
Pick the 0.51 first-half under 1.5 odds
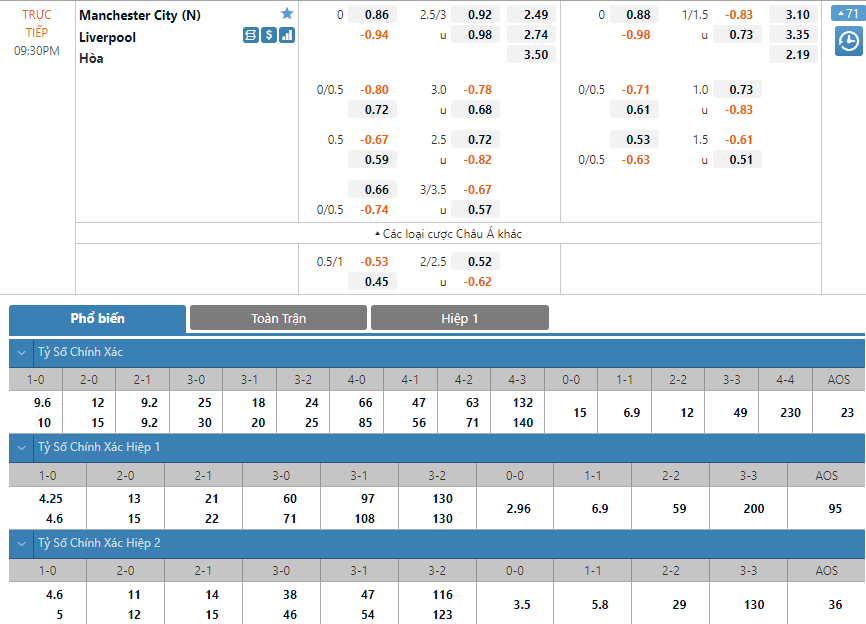737,160
